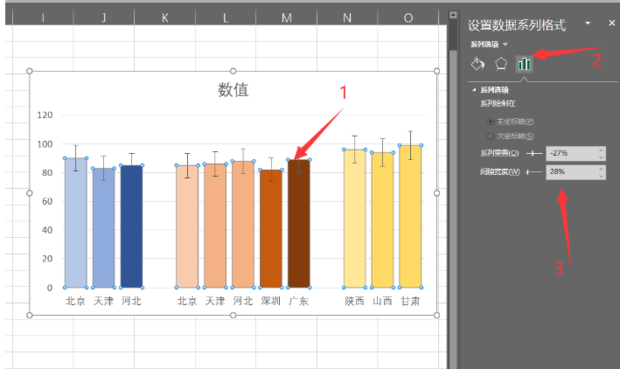Increase the series overlap value with up arrow
Image resolution: width=620 pixels, height=369 pixels.
point(601,150)
